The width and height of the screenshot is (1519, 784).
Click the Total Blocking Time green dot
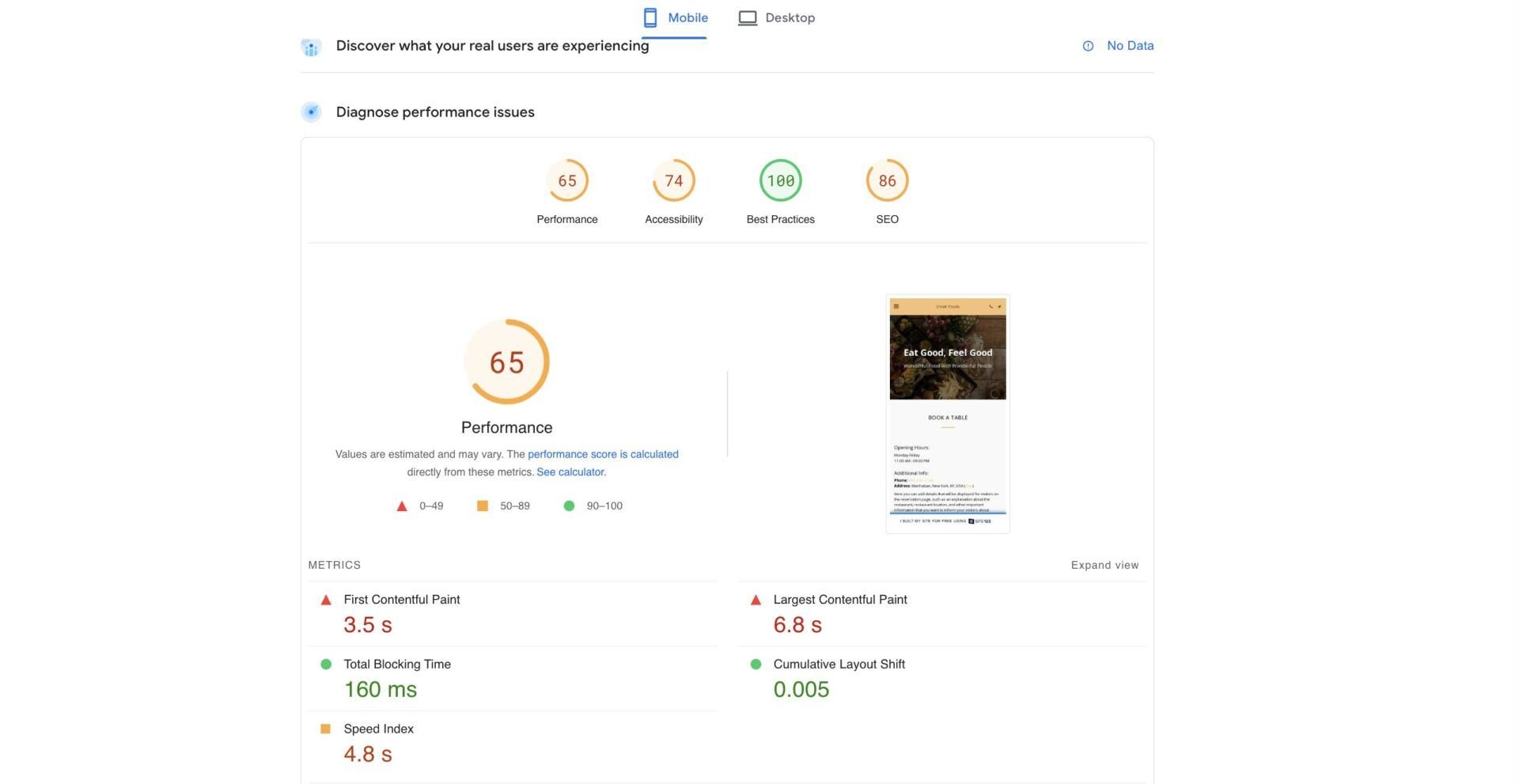tap(326, 665)
